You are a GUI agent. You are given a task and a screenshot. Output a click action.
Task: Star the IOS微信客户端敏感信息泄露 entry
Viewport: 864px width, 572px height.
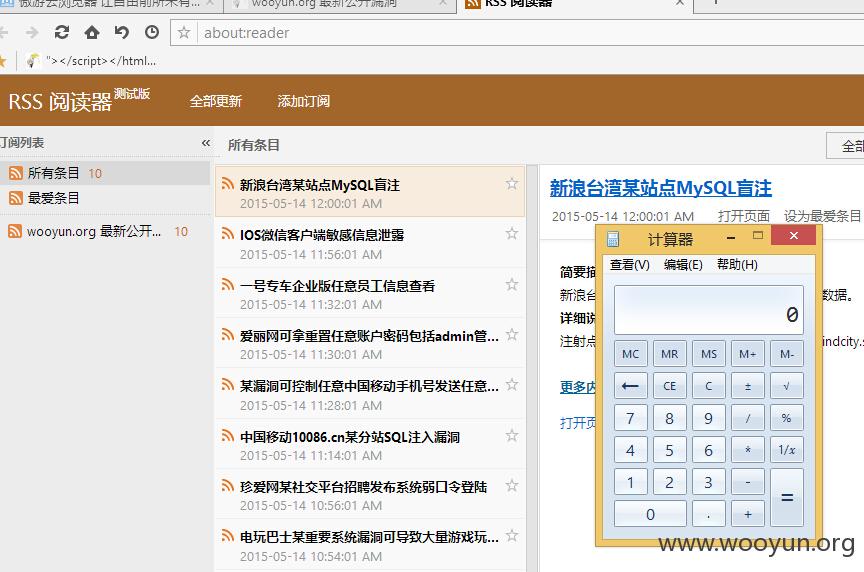pyautogui.click(x=512, y=234)
